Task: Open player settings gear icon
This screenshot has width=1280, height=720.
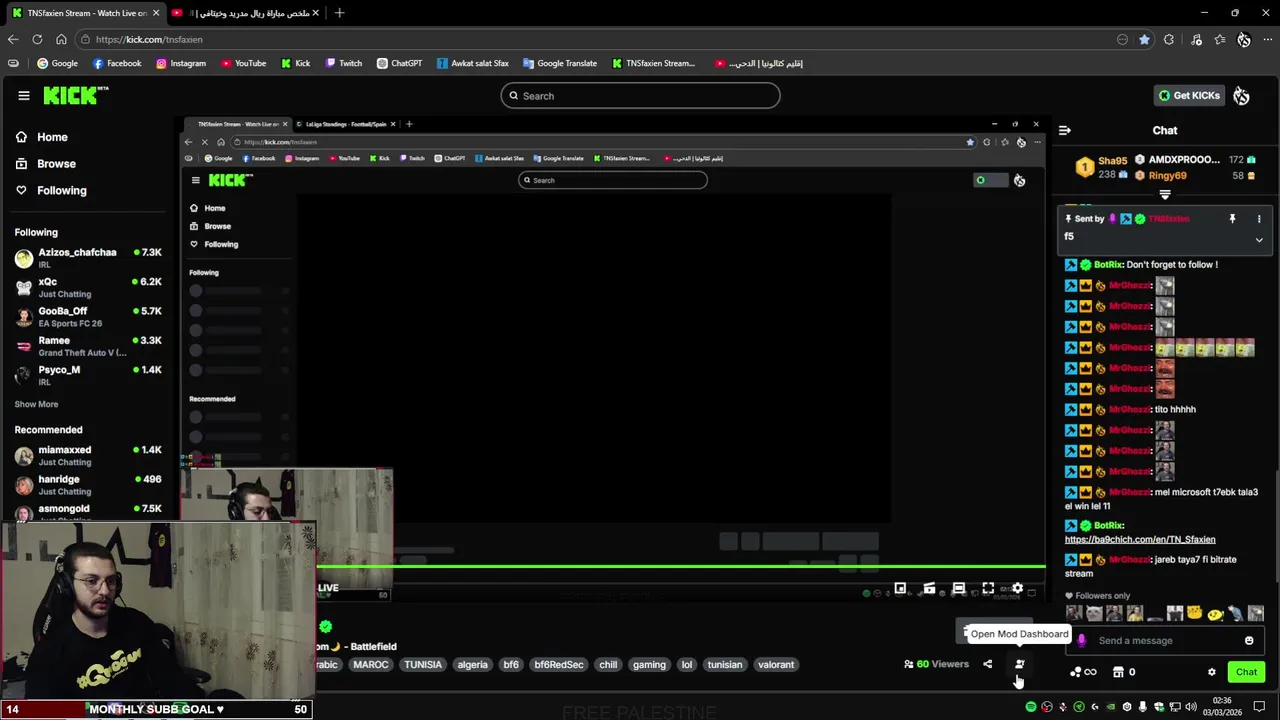Action: point(1017,588)
